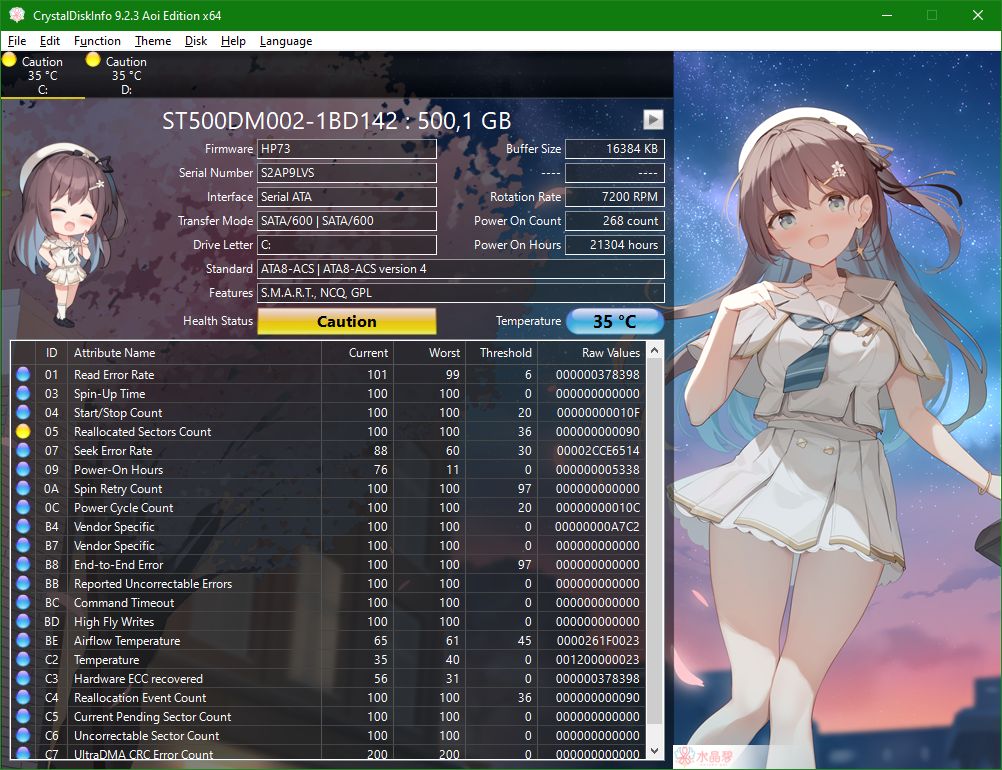Open the Disk menu
Screen dimensions: 1002x770
(x=196, y=41)
